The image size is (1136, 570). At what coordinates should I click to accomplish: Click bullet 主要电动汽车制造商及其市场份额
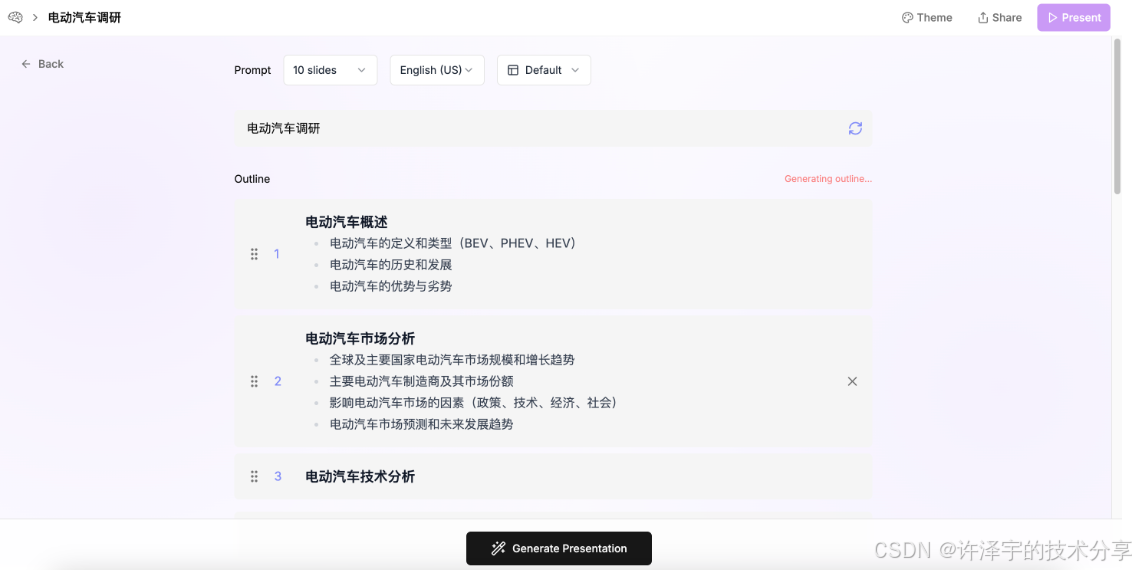point(421,382)
